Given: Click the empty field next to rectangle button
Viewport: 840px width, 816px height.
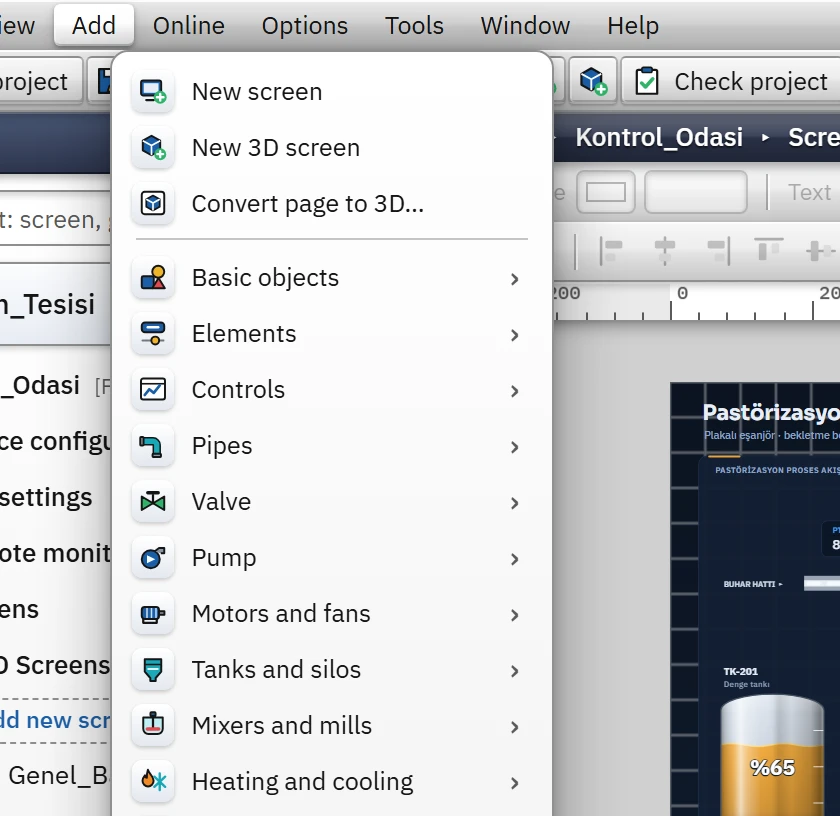Looking at the screenshot, I should coord(695,192).
